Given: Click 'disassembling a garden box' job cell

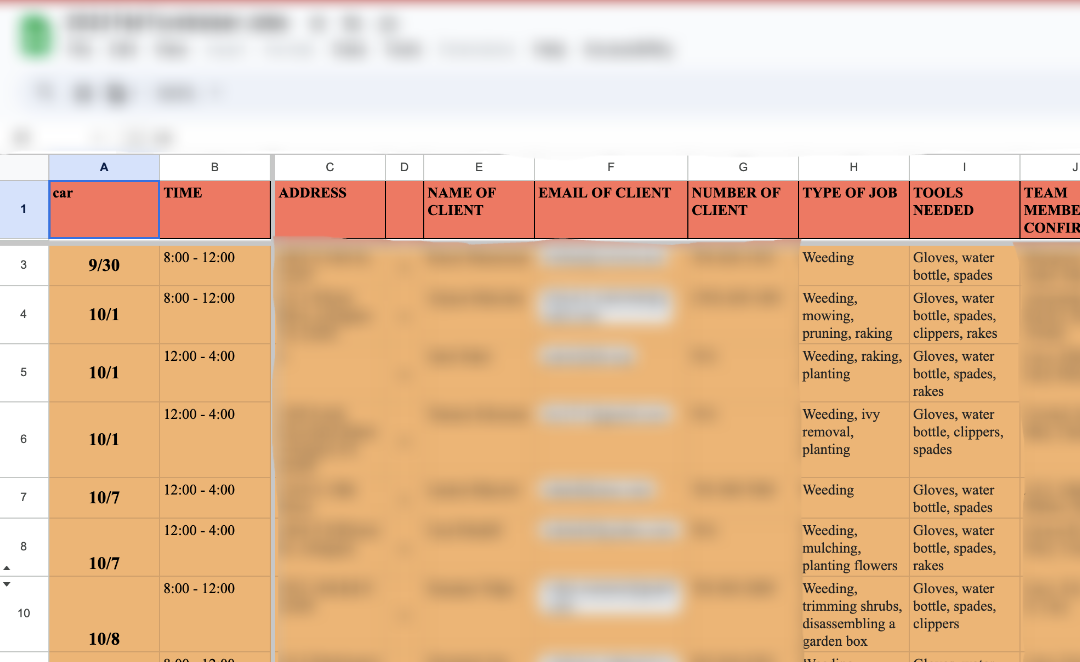Looking at the screenshot, I should point(853,614).
